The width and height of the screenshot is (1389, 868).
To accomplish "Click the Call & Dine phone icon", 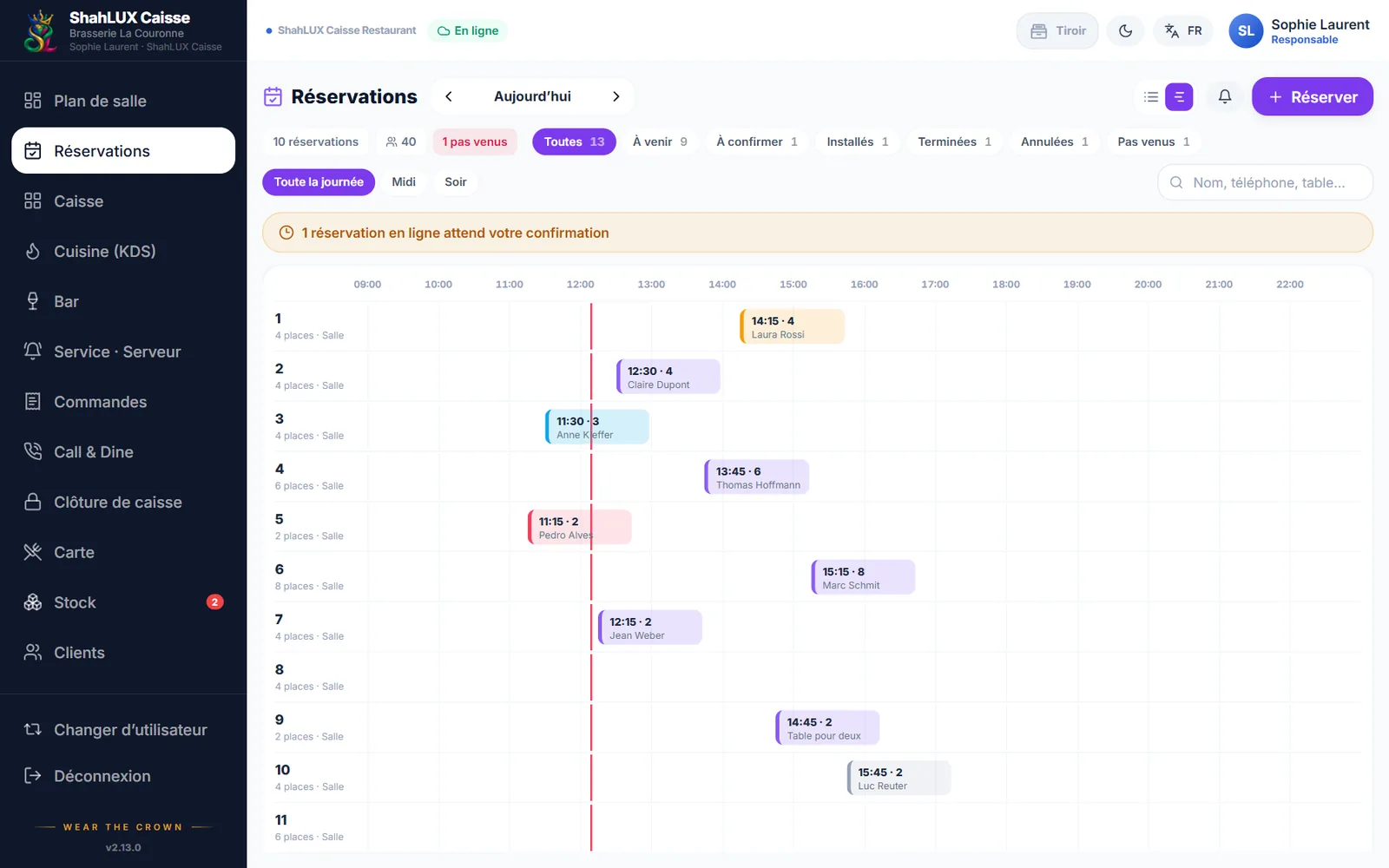I will (x=33, y=451).
